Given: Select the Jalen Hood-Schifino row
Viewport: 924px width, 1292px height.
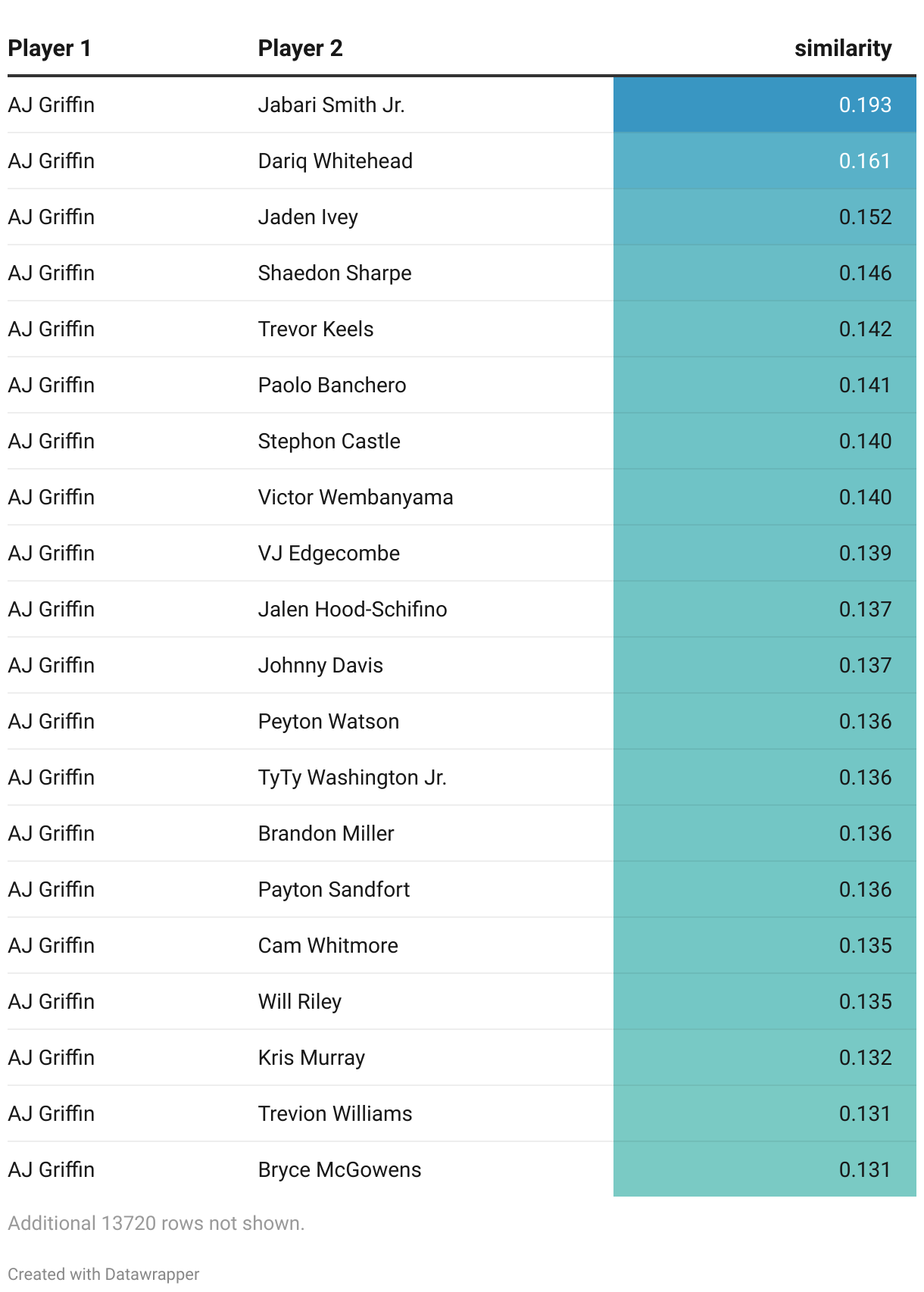Looking at the screenshot, I should [x=352, y=609].
